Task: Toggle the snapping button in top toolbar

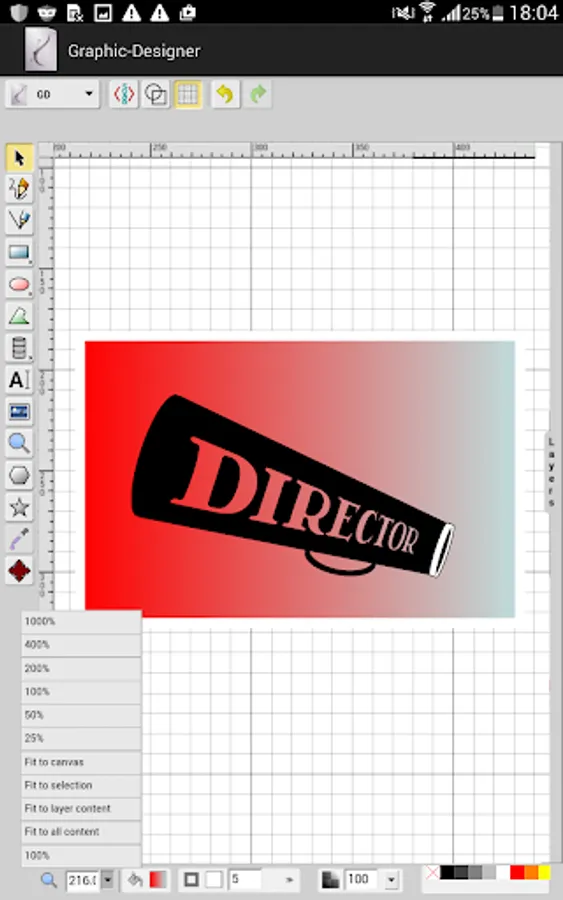Action: click(124, 94)
